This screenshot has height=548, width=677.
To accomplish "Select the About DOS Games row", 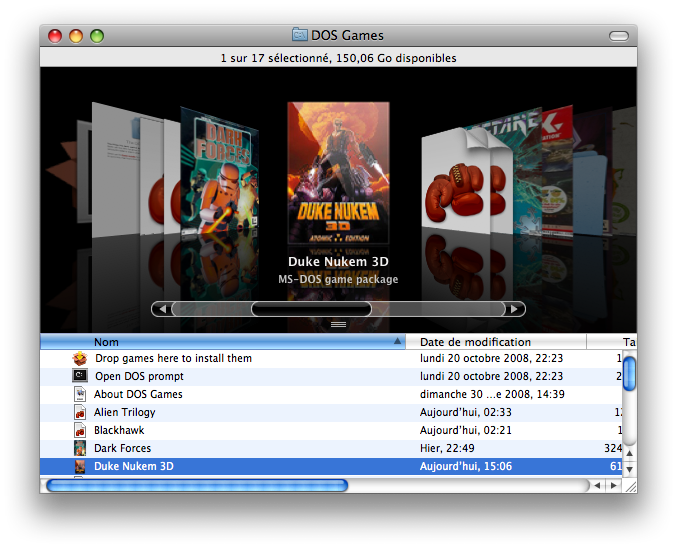I will [331, 394].
